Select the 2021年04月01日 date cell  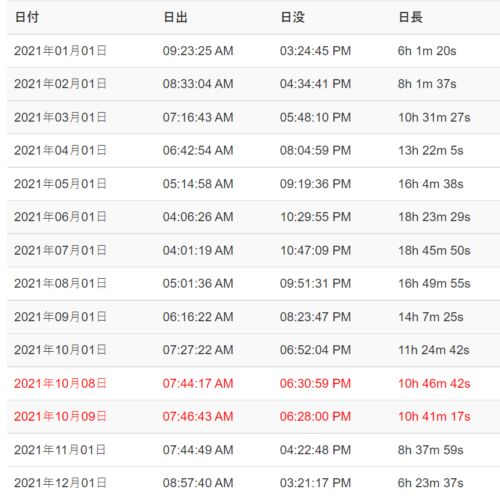[x=60, y=150]
